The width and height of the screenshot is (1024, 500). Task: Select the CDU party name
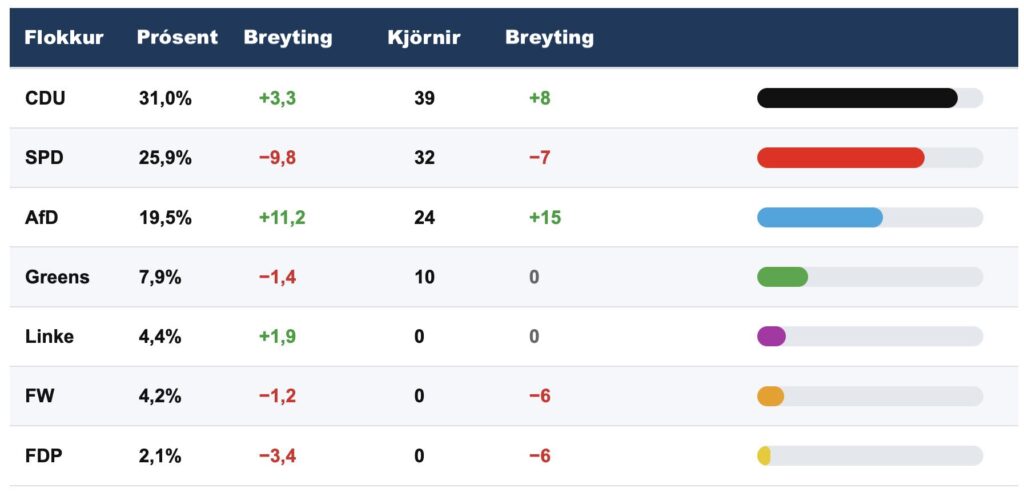[45, 98]
